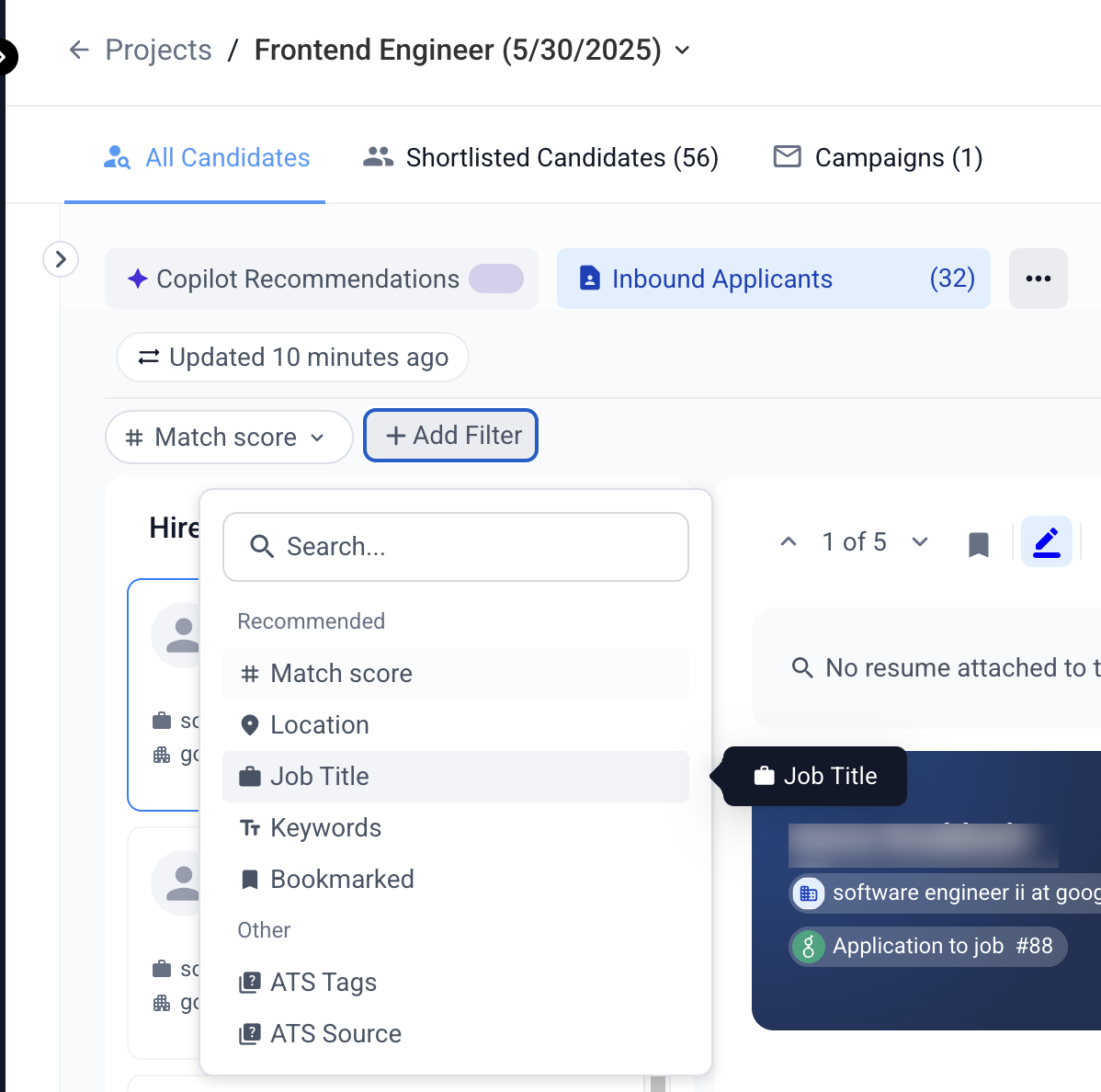The image size is (1101, 1092).
Task: Click the Shortlisted Candidates people icon
Action: (x=378, y=156)
